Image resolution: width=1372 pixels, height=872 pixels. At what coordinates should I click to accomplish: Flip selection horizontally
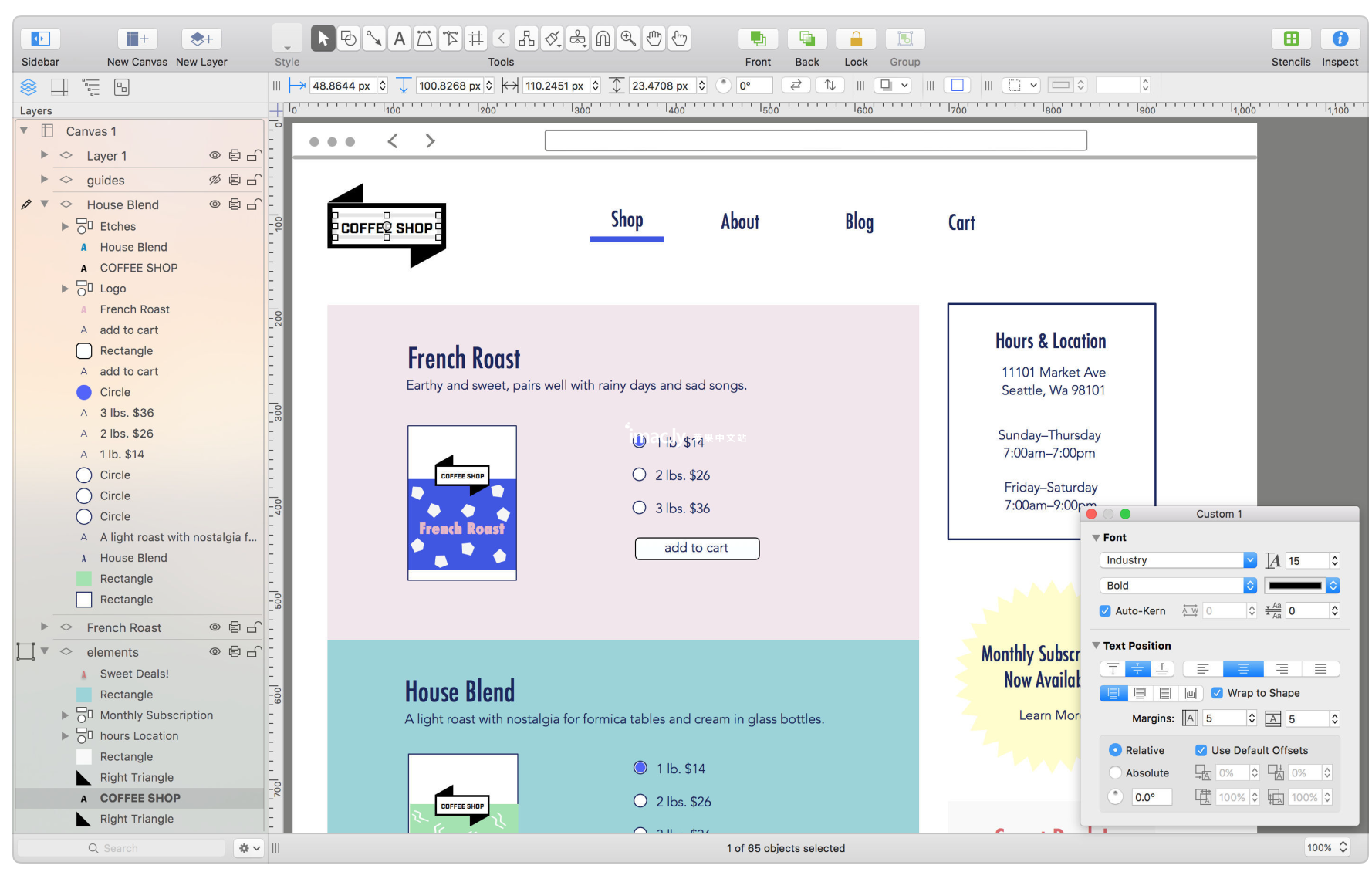click(796, 86)
